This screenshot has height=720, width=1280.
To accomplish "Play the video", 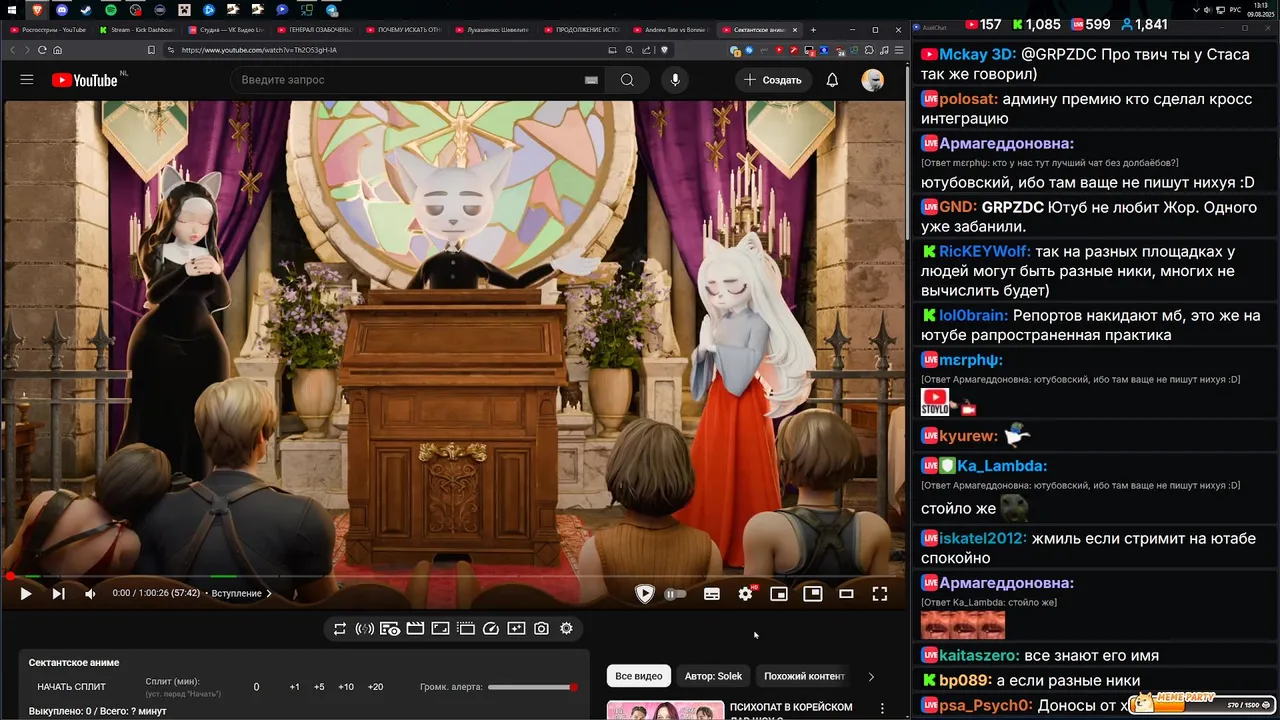I will pyautogui.click(x=26, y=594).
